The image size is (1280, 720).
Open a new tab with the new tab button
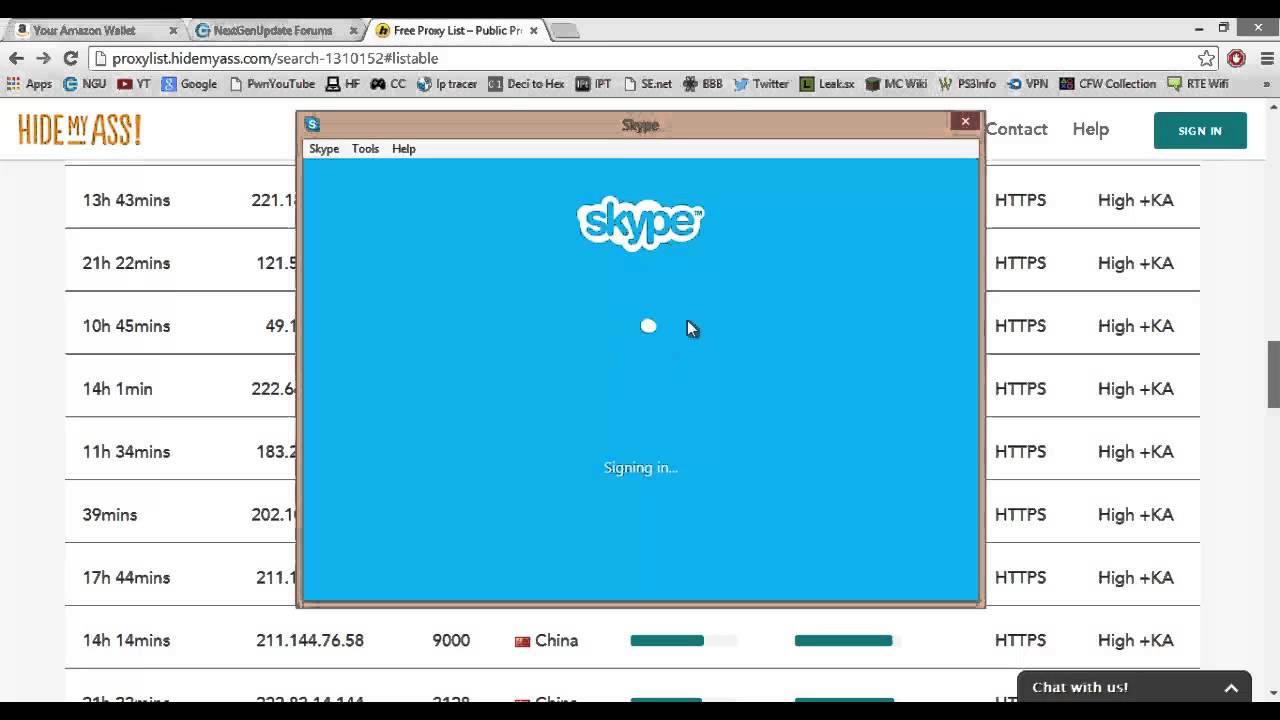(x=566, y=31)
